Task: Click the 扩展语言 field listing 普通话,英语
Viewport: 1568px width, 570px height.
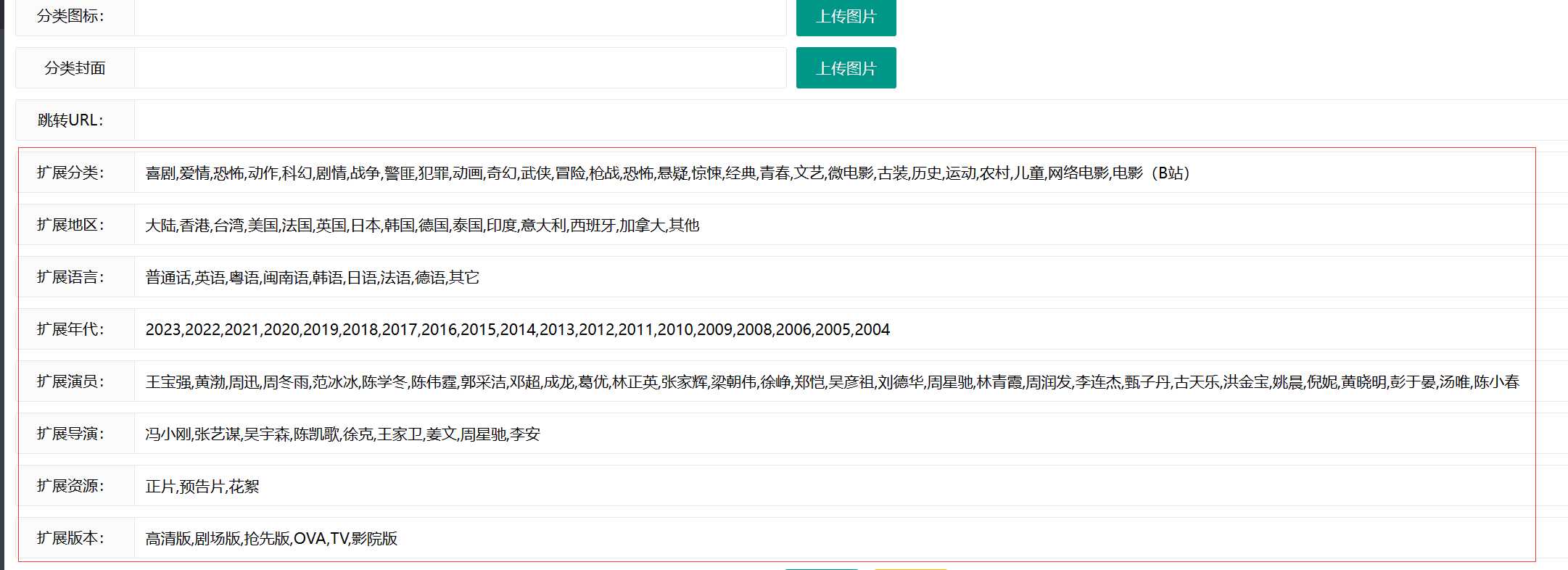Action: [x=834, y=277]
